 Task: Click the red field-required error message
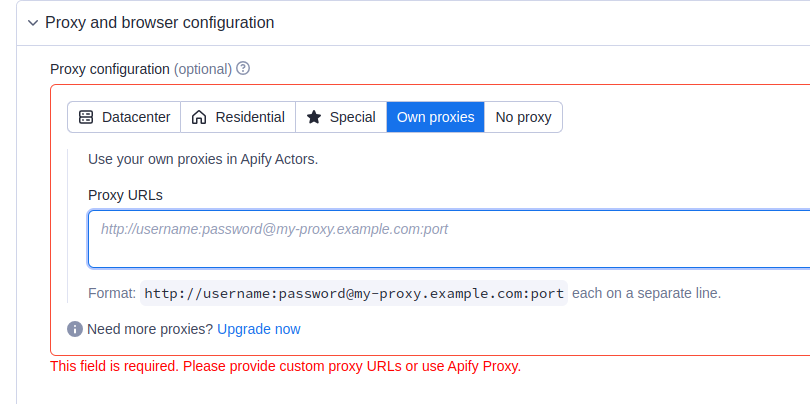coord(285,366)
